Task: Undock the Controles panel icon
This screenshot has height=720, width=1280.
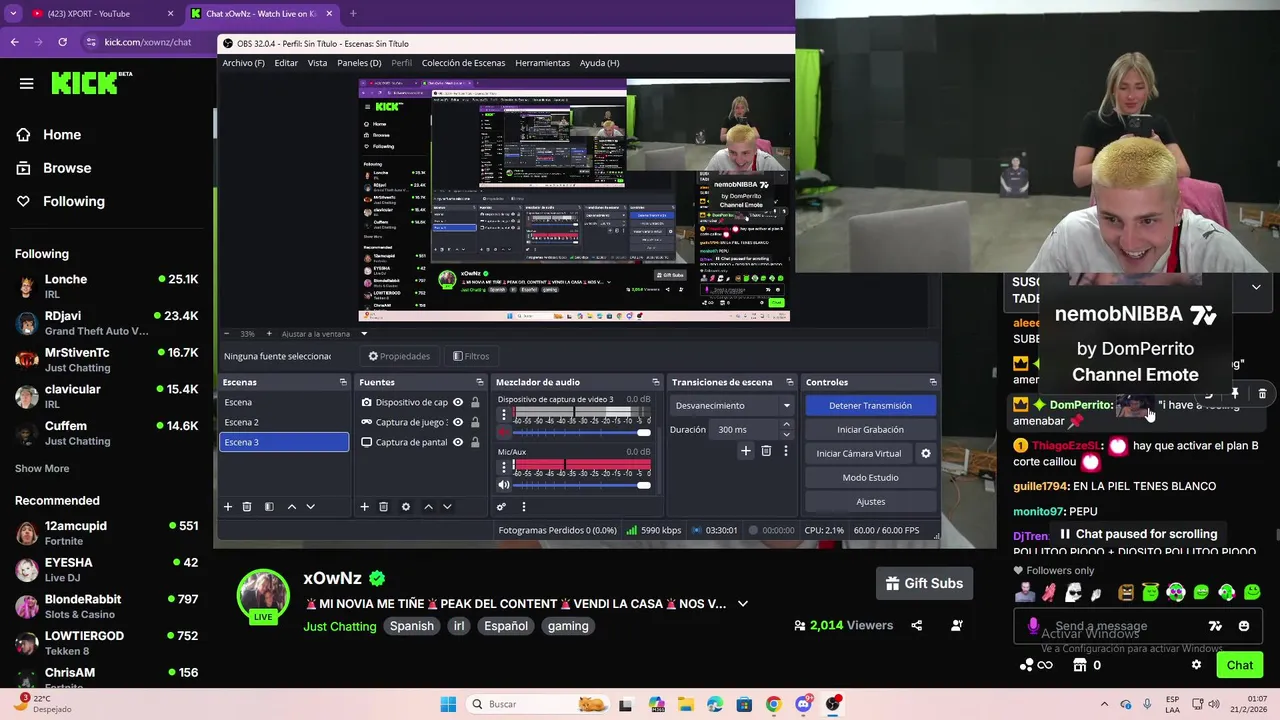Action: point(933,382)
